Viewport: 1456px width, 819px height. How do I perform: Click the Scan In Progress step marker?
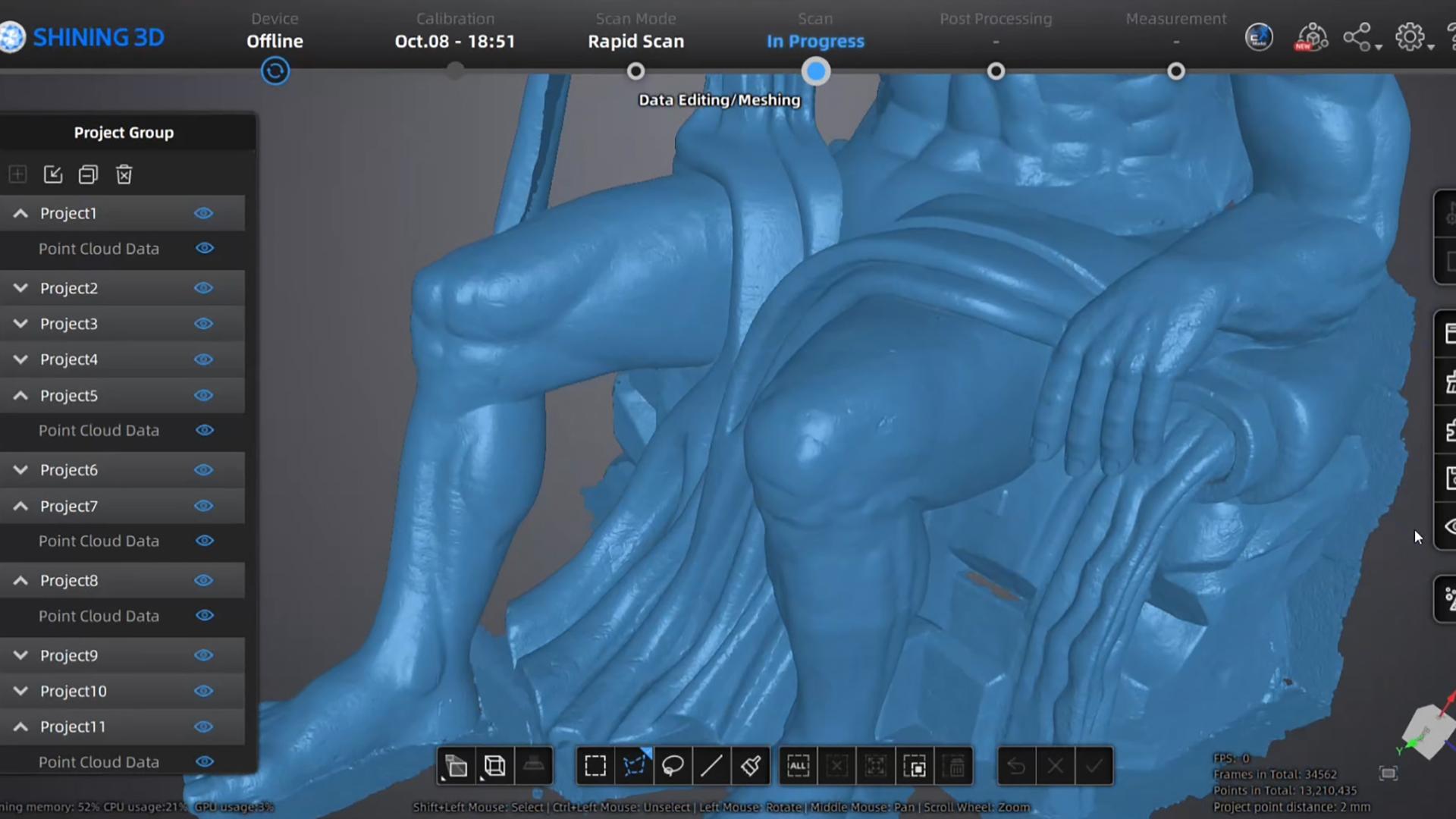(816, 71)
